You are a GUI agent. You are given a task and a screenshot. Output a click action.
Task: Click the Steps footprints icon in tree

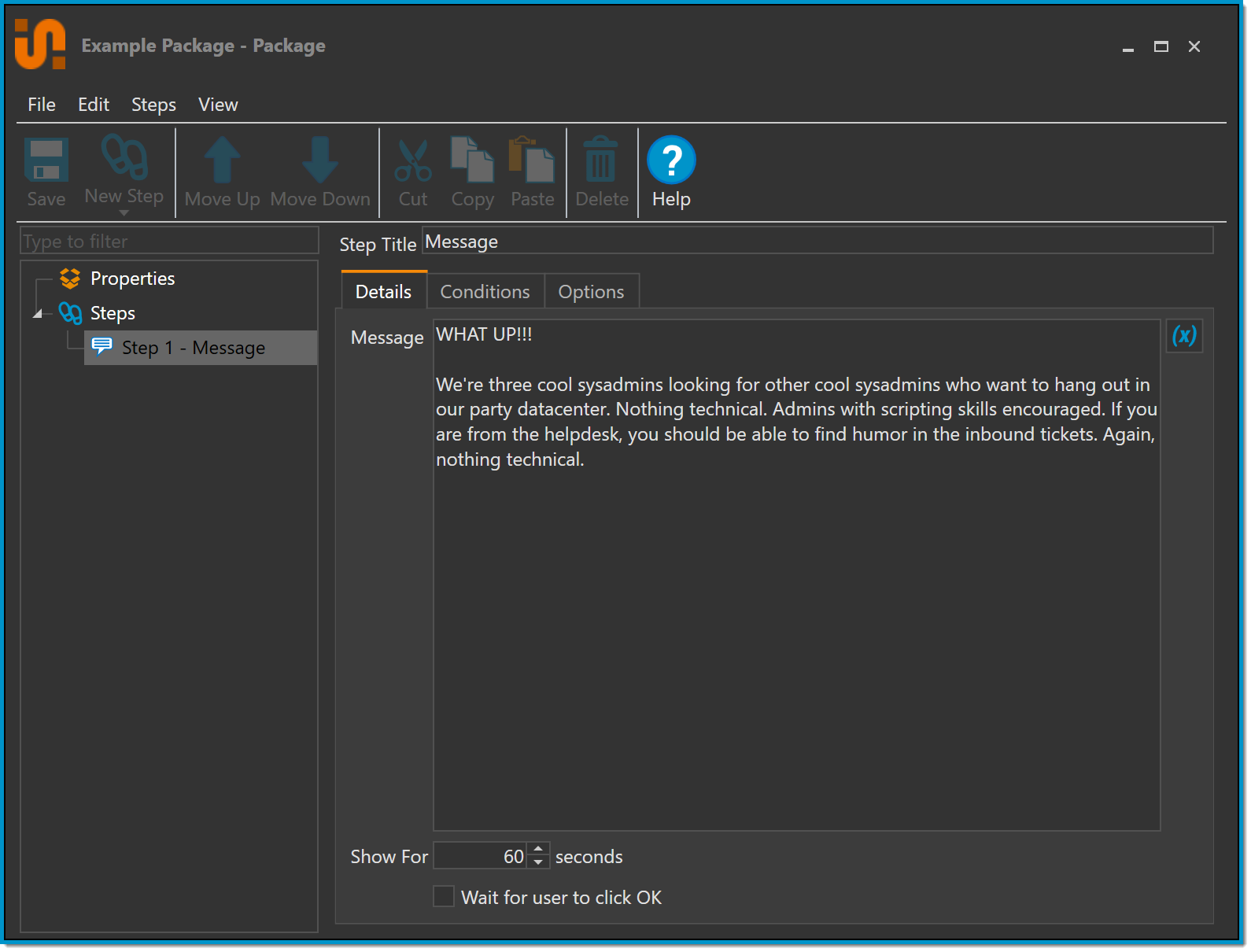click(70, 313)
